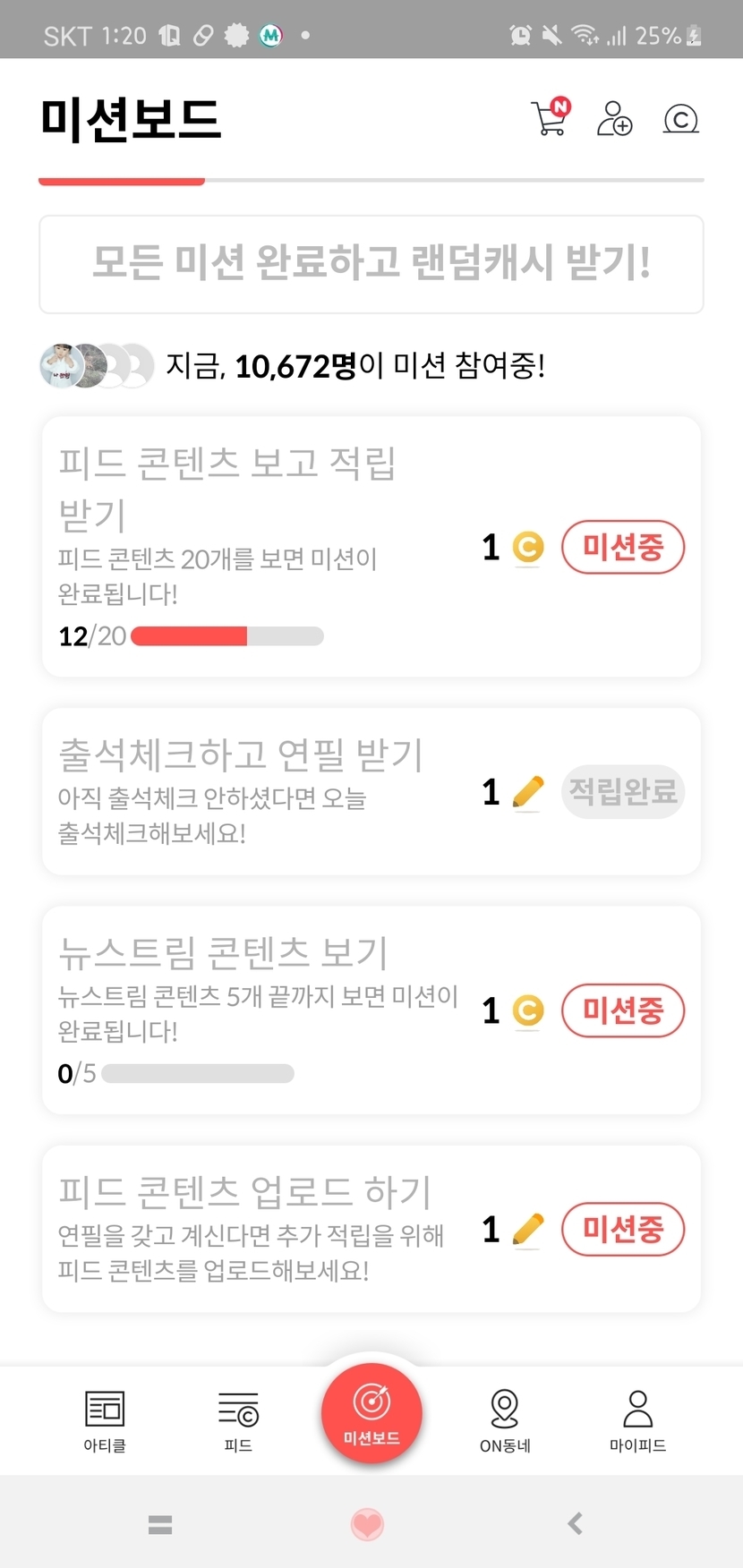Open the cash coin icon in header

coord(680,119)
